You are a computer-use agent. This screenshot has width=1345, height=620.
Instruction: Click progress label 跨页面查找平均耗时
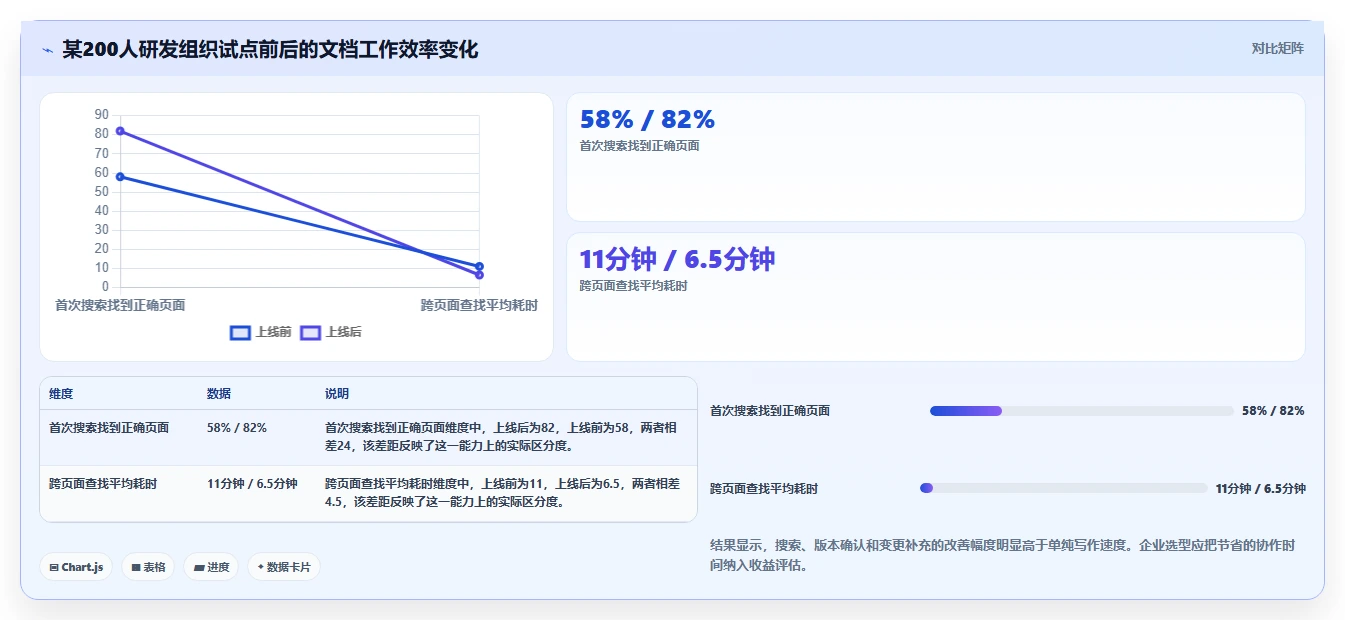[x=764, y=489]
